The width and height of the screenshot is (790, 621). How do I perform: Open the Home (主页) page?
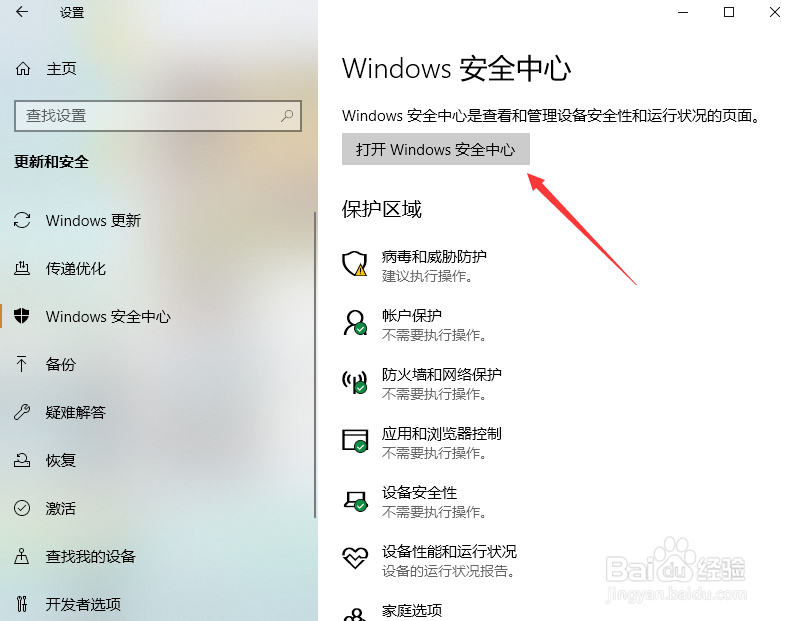pos(45,68)
